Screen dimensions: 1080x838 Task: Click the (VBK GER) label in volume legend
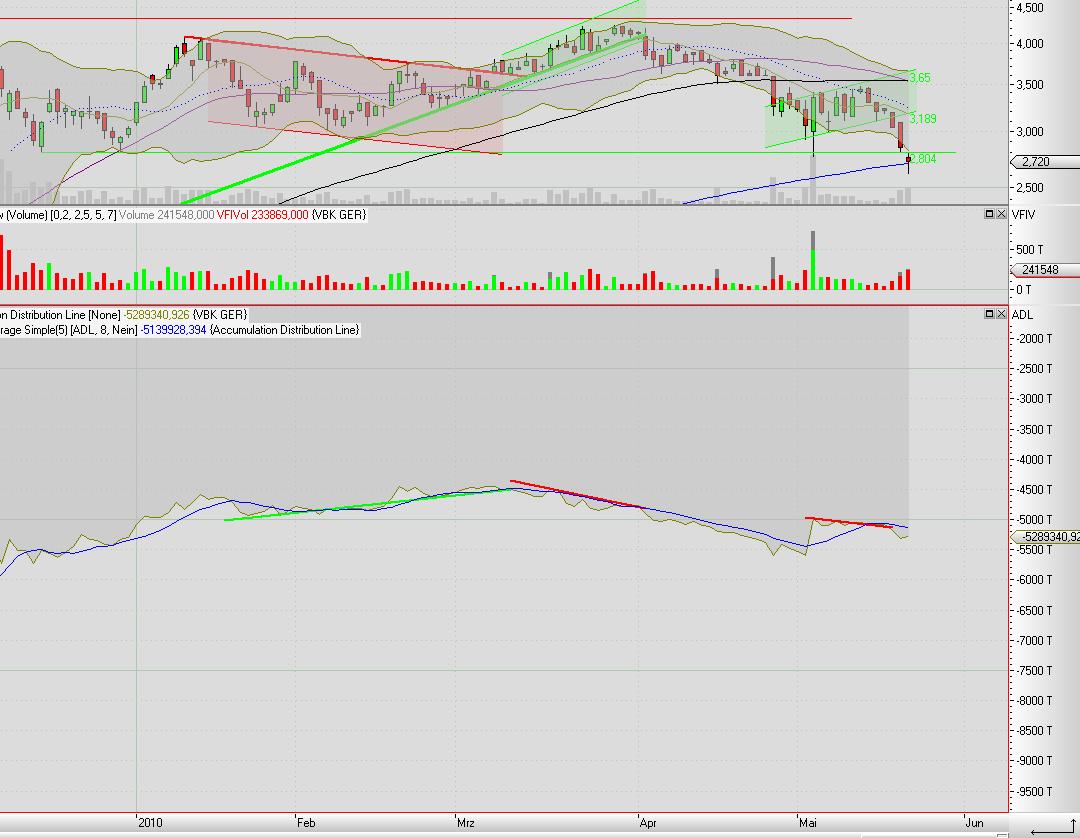[x=339, y=215]
